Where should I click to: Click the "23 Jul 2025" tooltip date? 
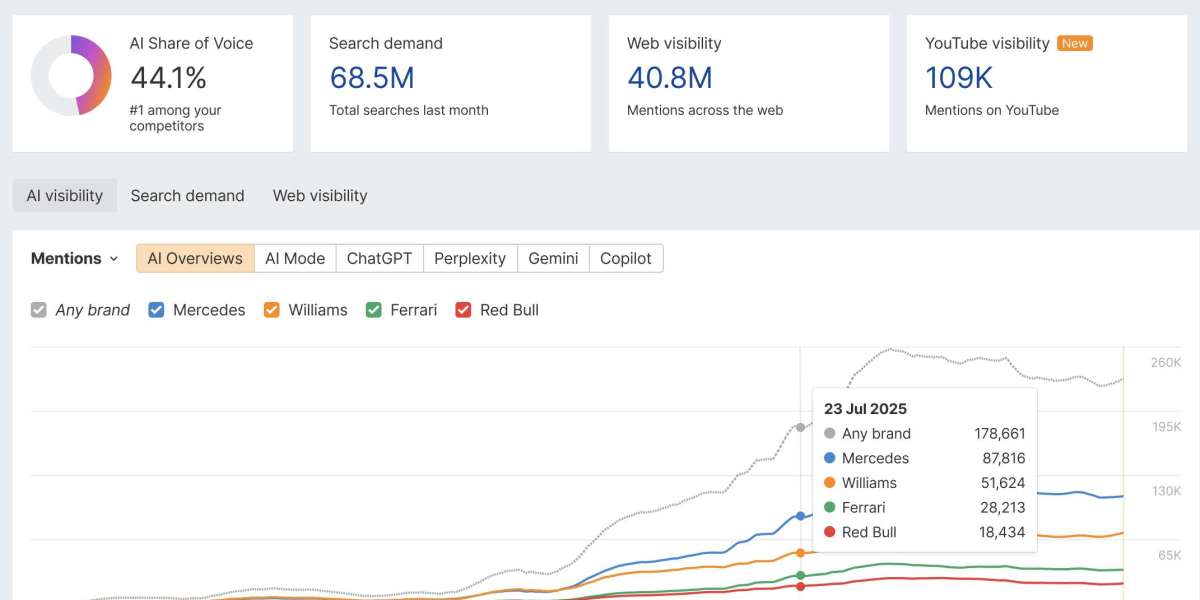865,409
